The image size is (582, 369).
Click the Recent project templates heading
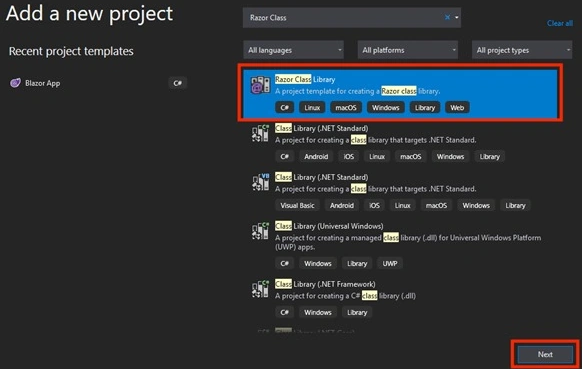point(71,51)
